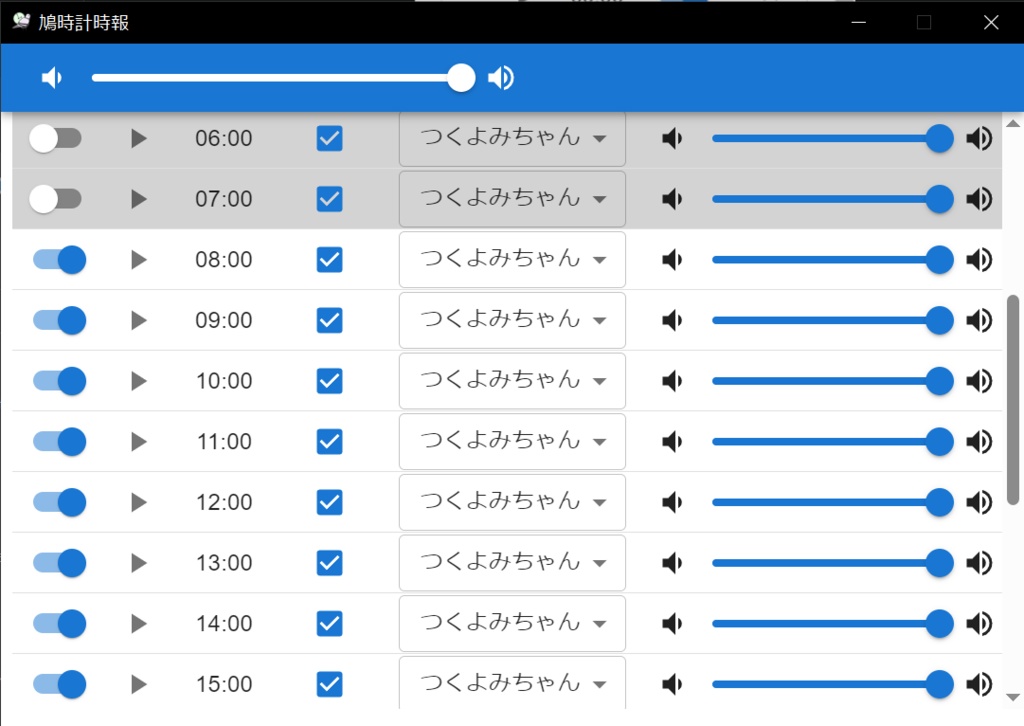Play the 07:00 chime preview

point(138,199)
